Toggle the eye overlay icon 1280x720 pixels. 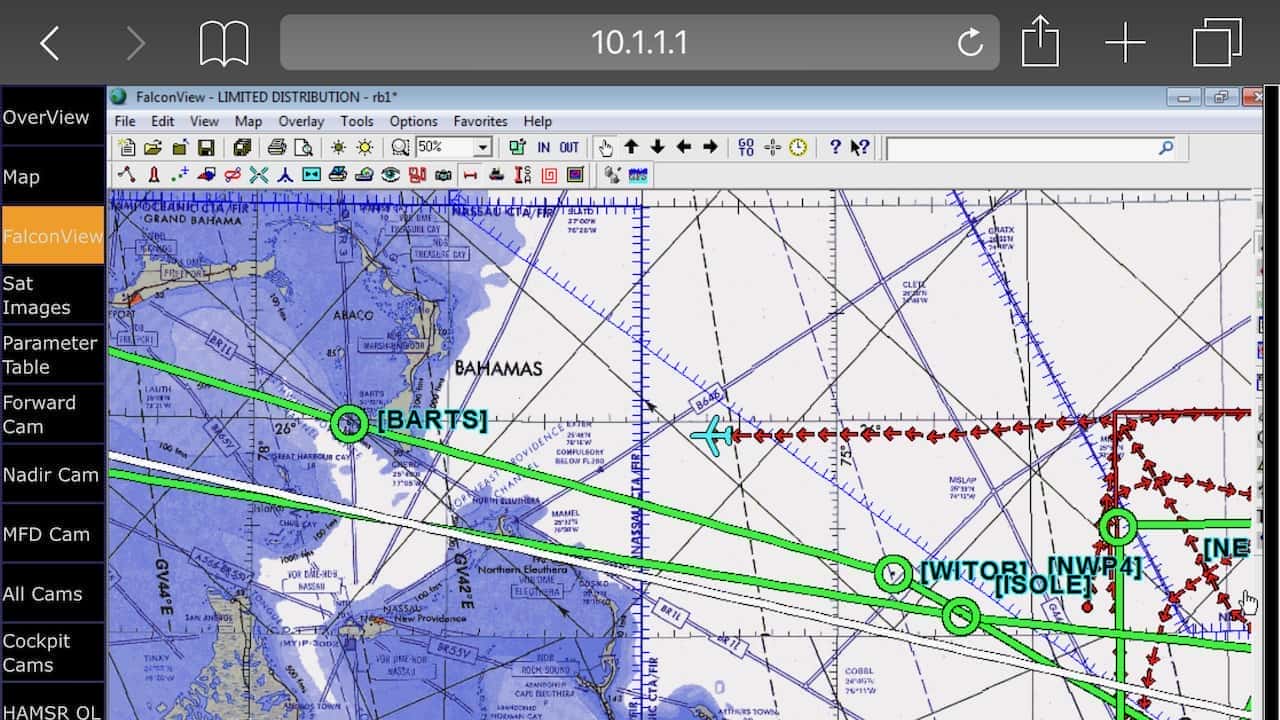(390, 175)
